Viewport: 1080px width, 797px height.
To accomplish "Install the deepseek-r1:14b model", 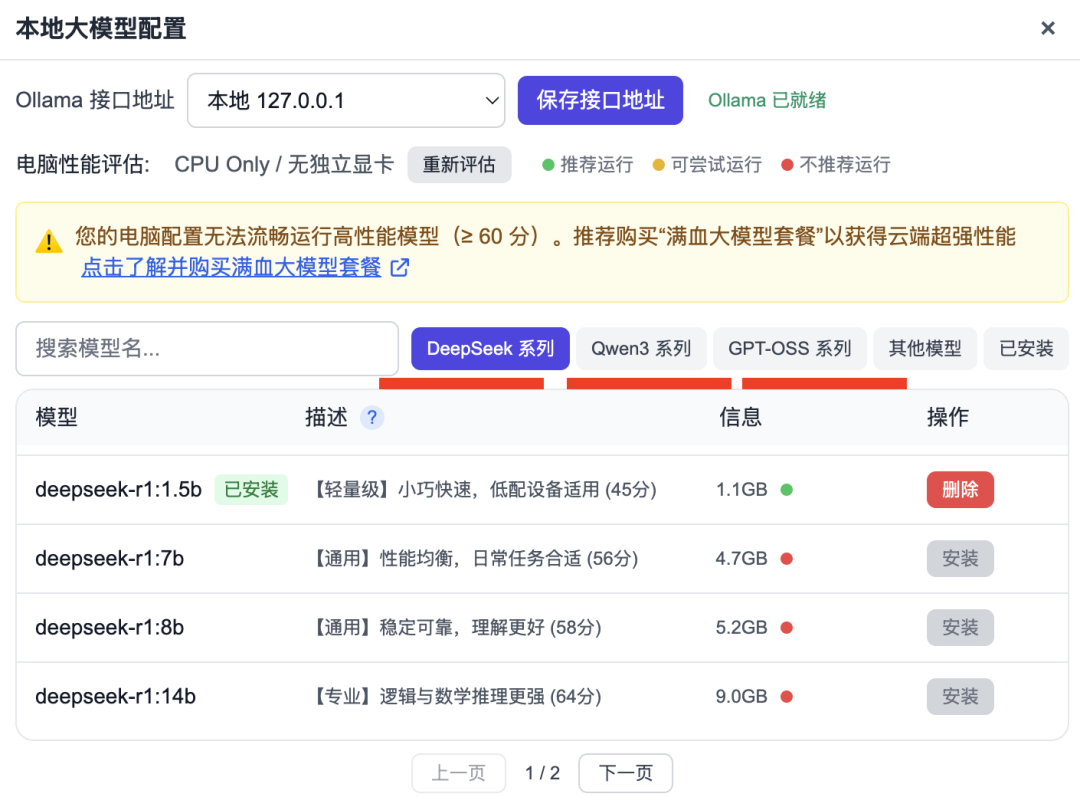I will tap(960, 696).
